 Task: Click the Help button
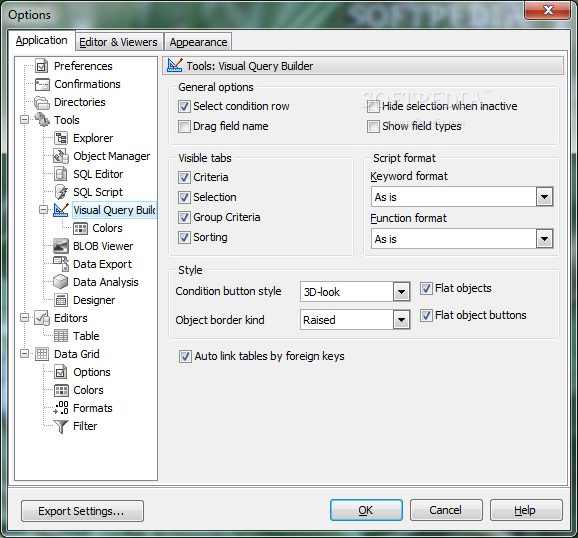pyautogui.click(x=526, y=510)
